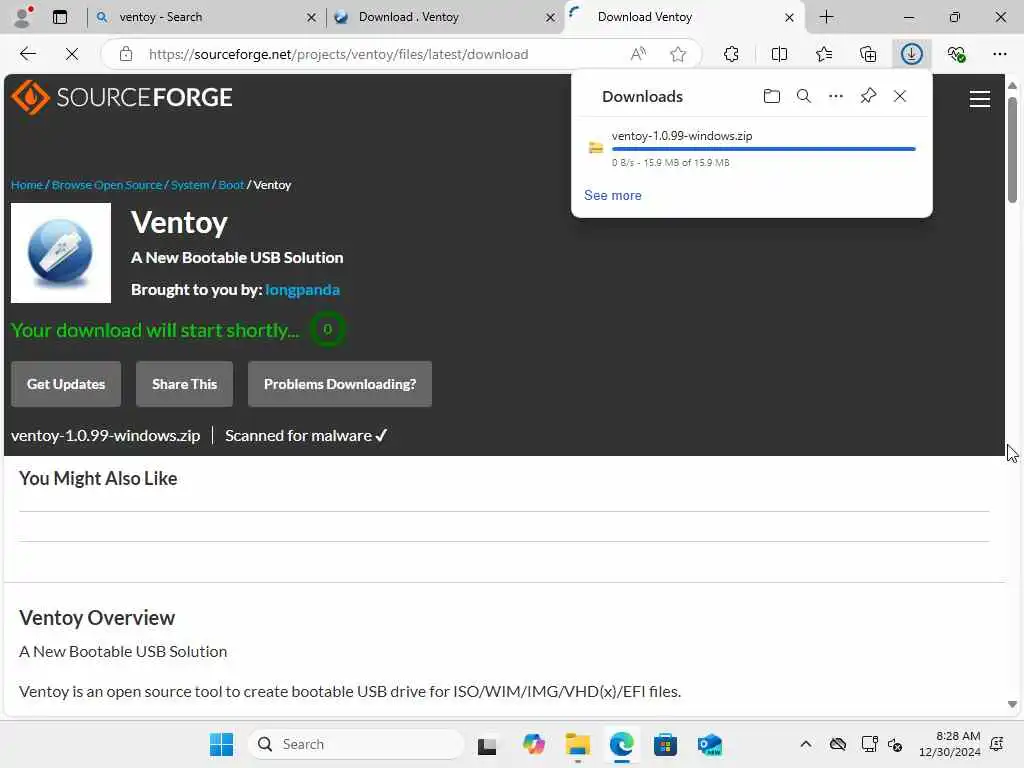Viewport: 1024px width, 768px height.
Task: Click the Share This button
Action: [184, 384]
